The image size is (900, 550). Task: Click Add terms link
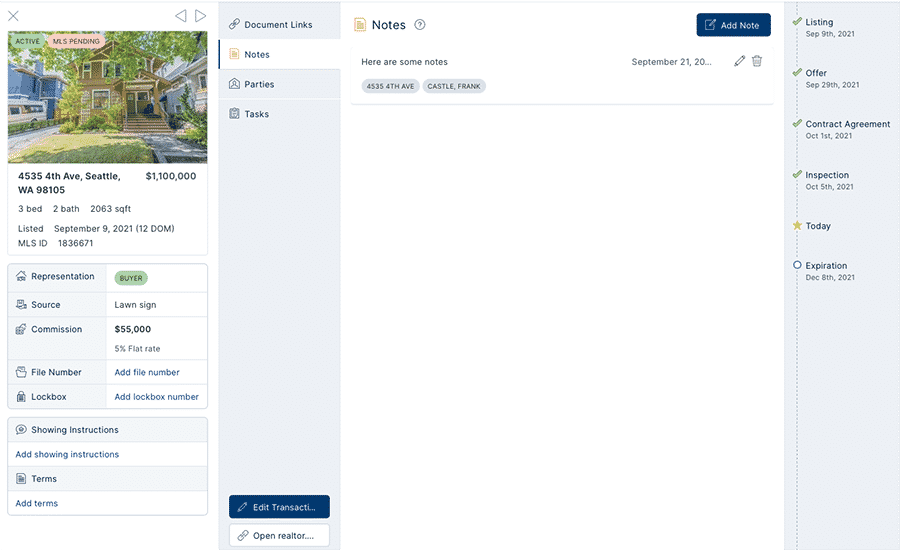coord(37,503)
